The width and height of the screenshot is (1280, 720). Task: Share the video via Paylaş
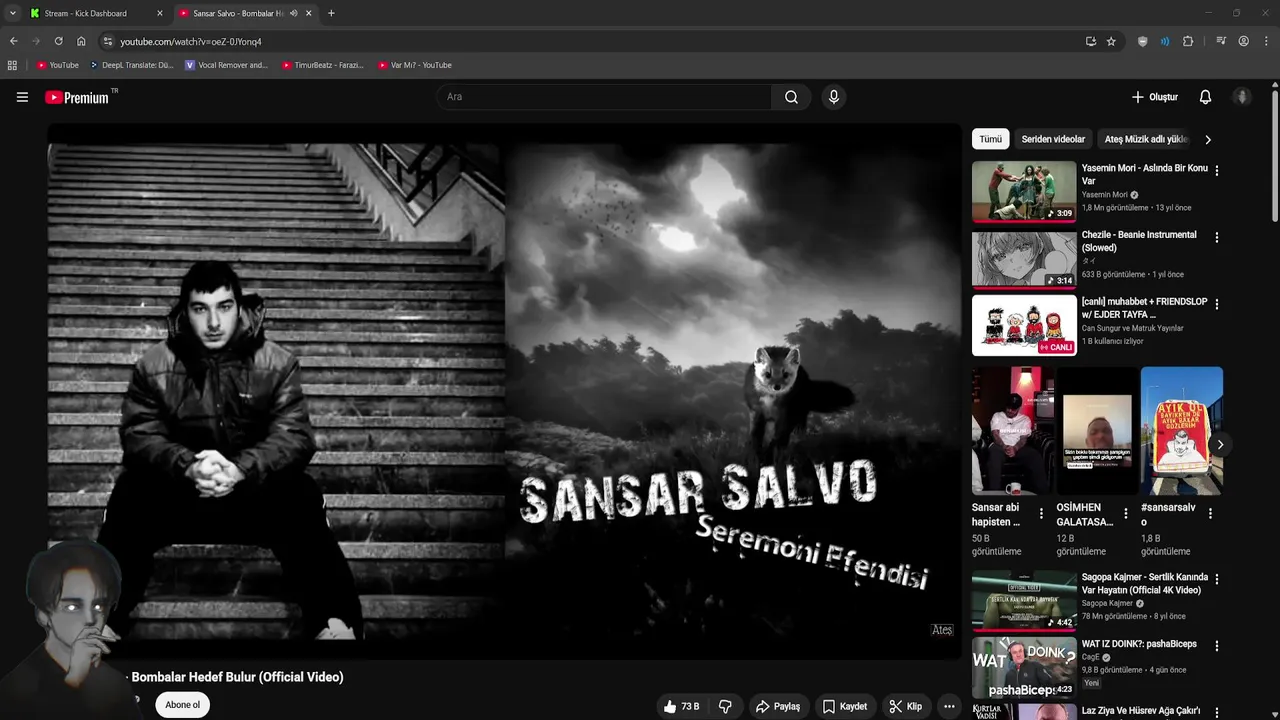click(x=778, y=706)
